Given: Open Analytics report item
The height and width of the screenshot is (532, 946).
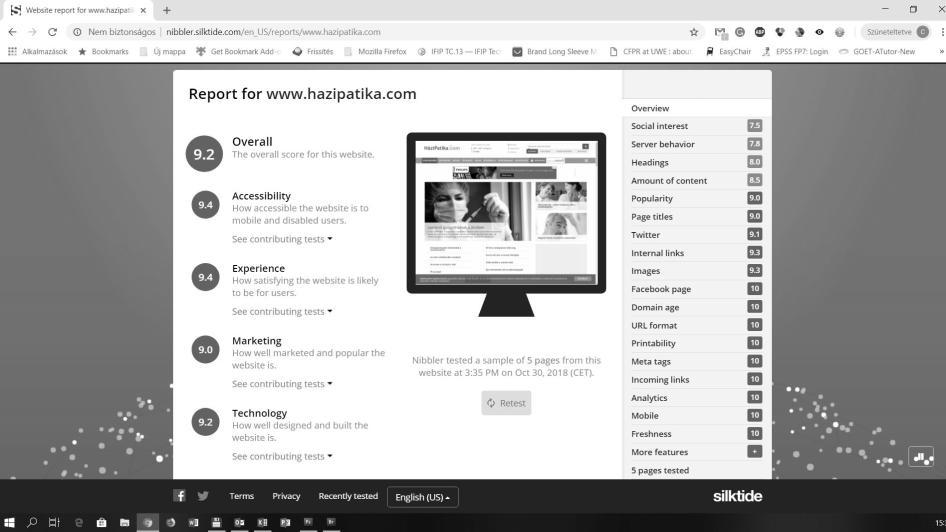Looking at the screenshot, I should (x=697, y=397).
